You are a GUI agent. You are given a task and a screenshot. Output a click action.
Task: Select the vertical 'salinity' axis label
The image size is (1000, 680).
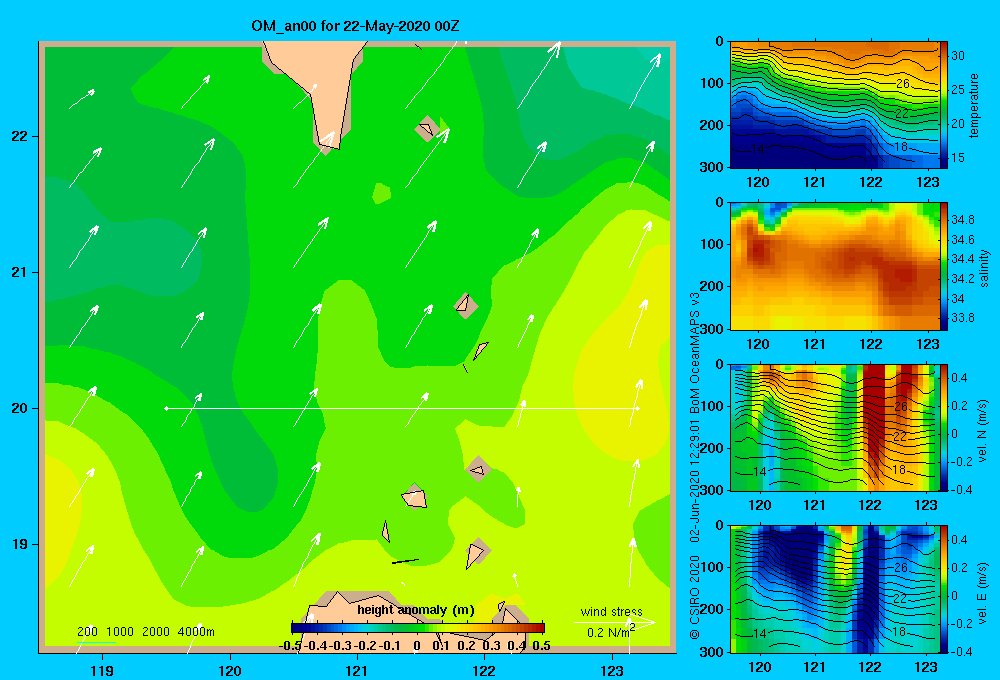pos(984,268)
